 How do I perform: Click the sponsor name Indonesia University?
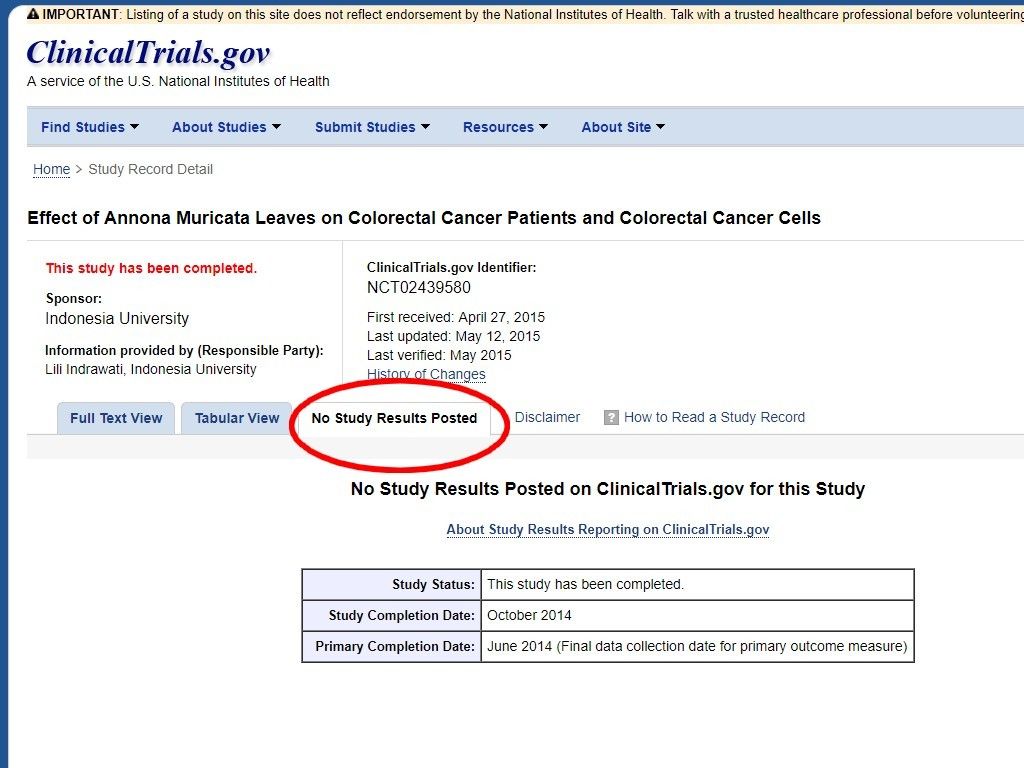117,319
